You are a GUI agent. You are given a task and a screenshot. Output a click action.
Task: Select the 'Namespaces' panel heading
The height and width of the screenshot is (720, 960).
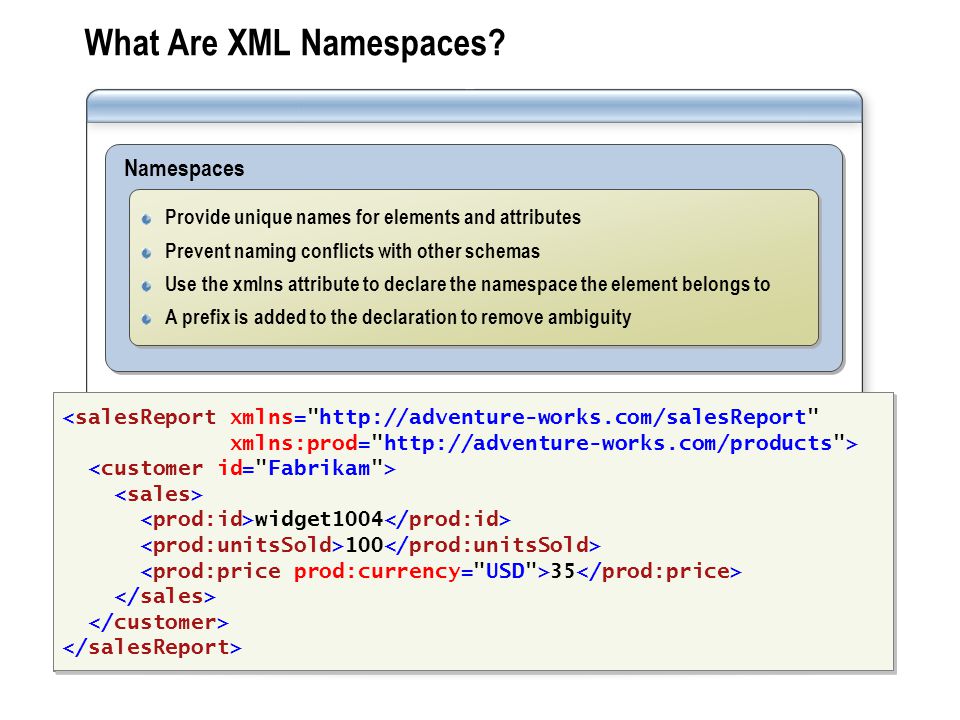click(184, 168)
